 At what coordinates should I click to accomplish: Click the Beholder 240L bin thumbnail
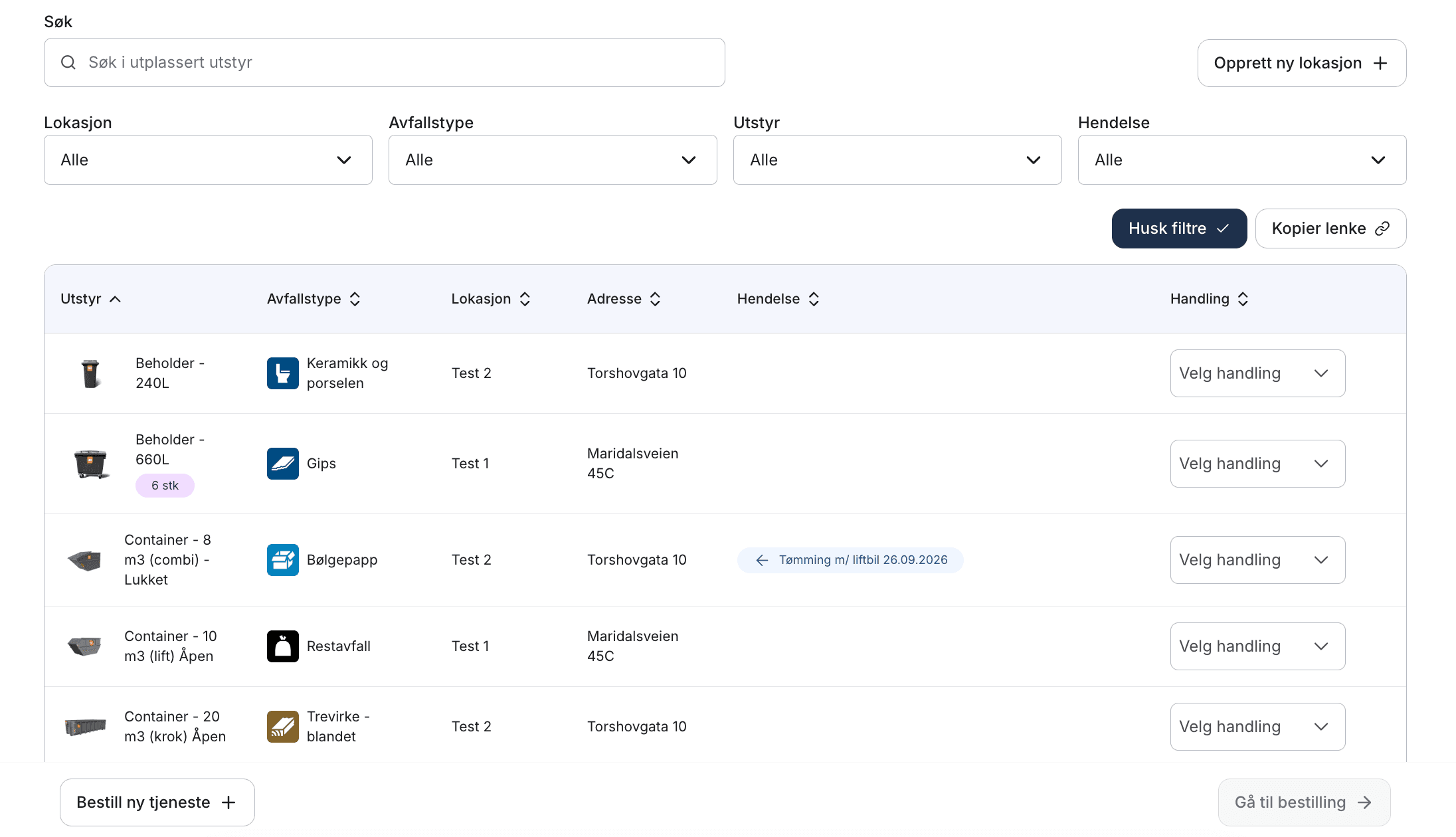(90, 373)
